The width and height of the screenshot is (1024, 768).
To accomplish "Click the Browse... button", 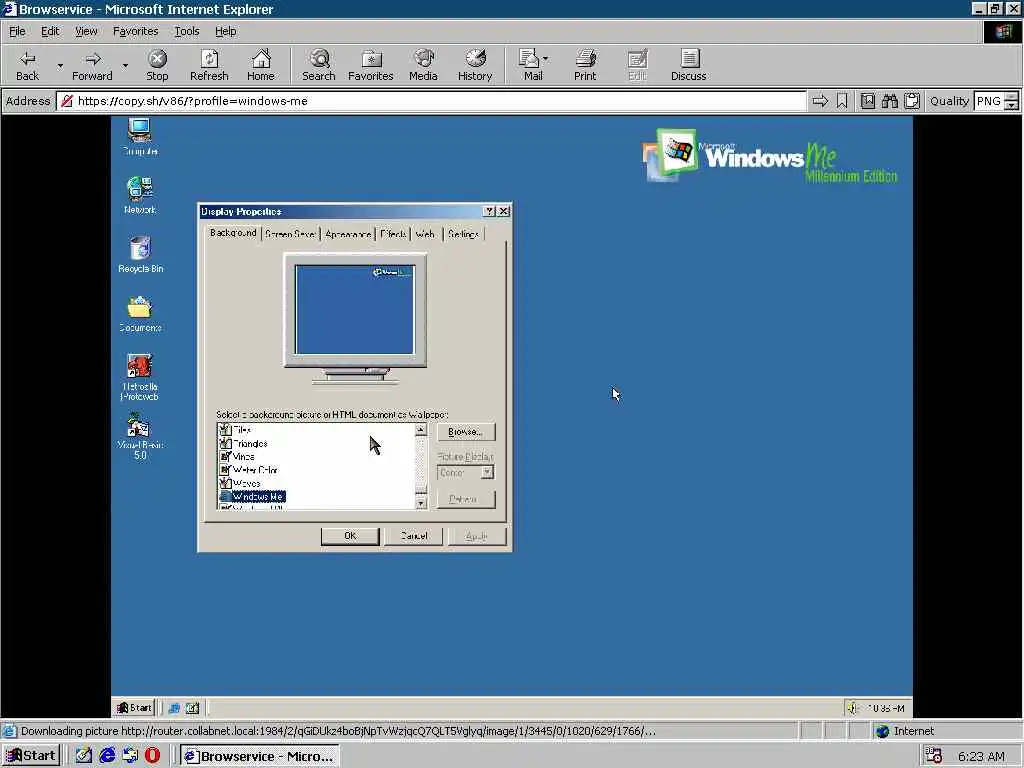I will (466, 432).
